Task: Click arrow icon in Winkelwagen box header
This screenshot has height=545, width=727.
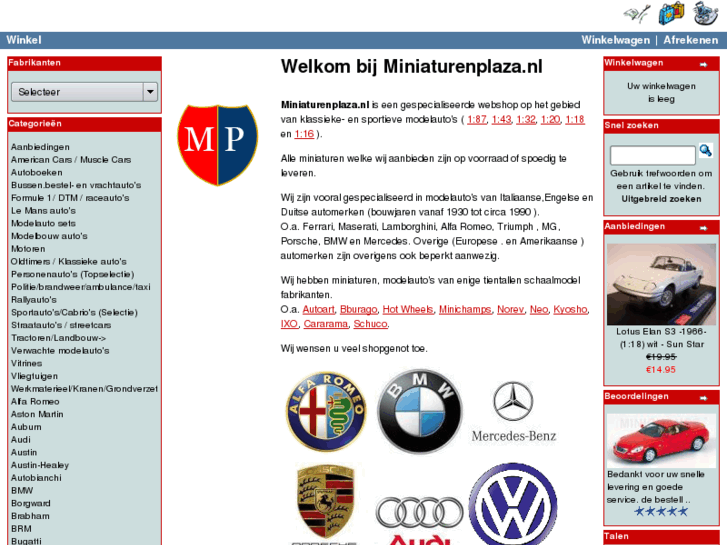Action: [x=703, y=64]
